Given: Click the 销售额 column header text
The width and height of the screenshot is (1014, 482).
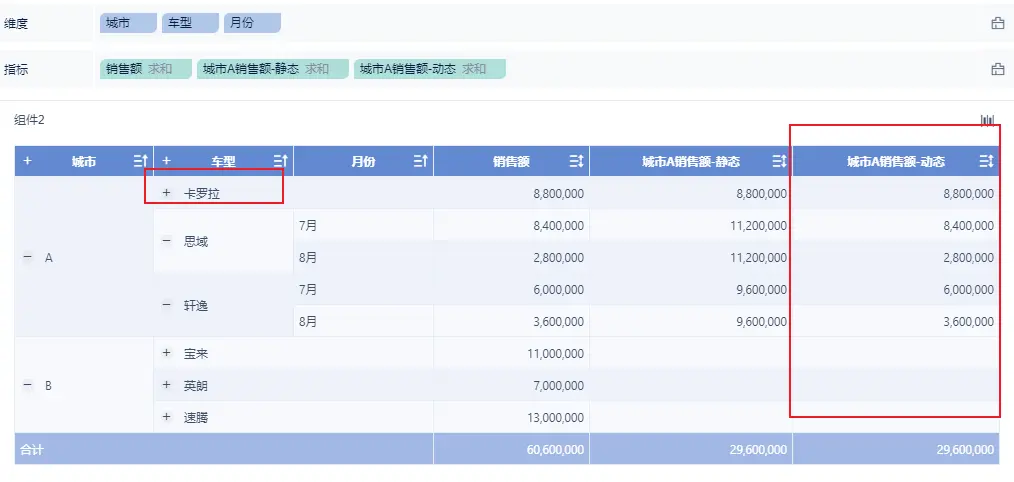Looking at the screenshot, I should point(512,162).
